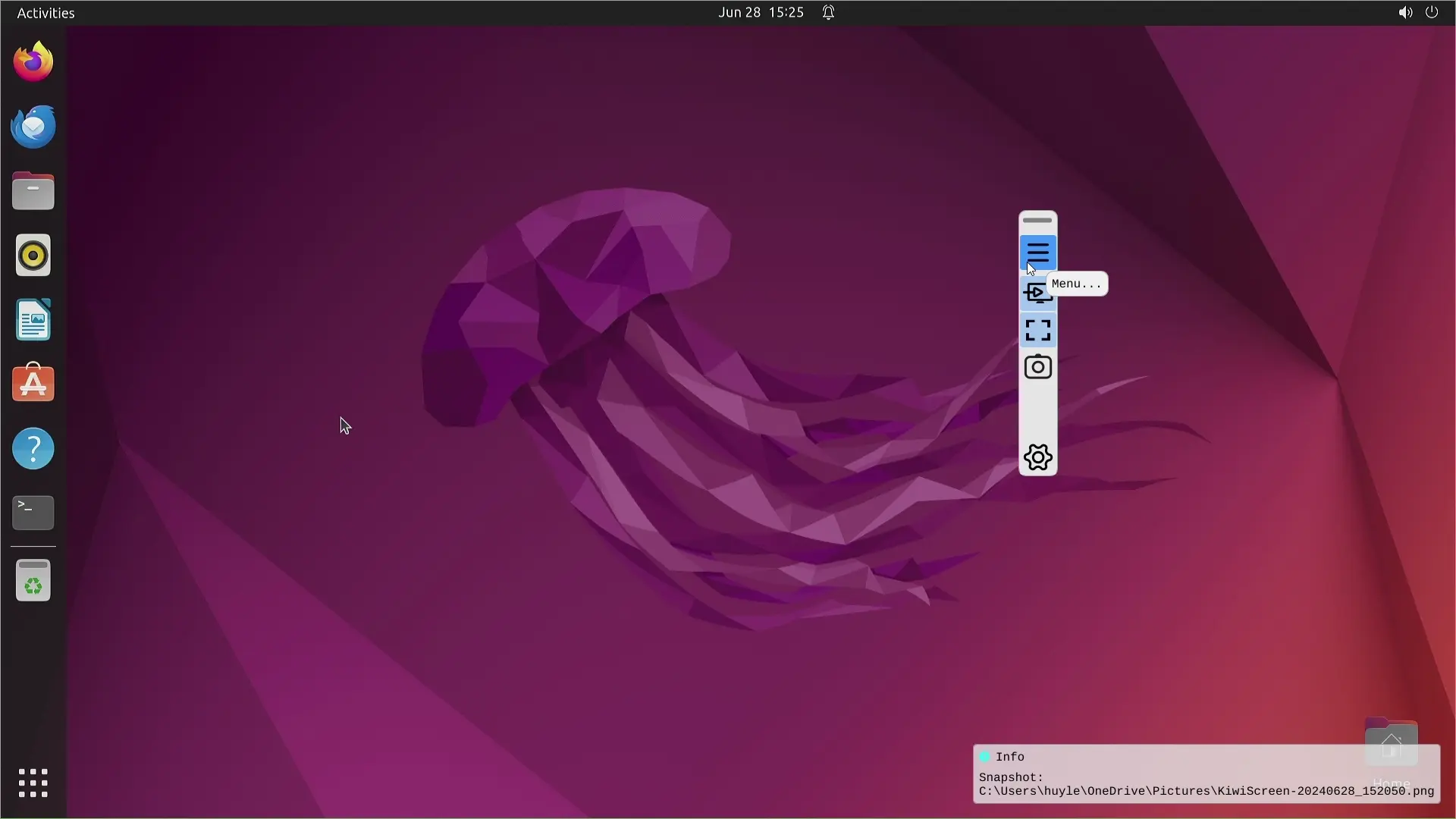Launch Firefox from the dock
Viewport: 1456px width, 819px height.
point(33,62)
